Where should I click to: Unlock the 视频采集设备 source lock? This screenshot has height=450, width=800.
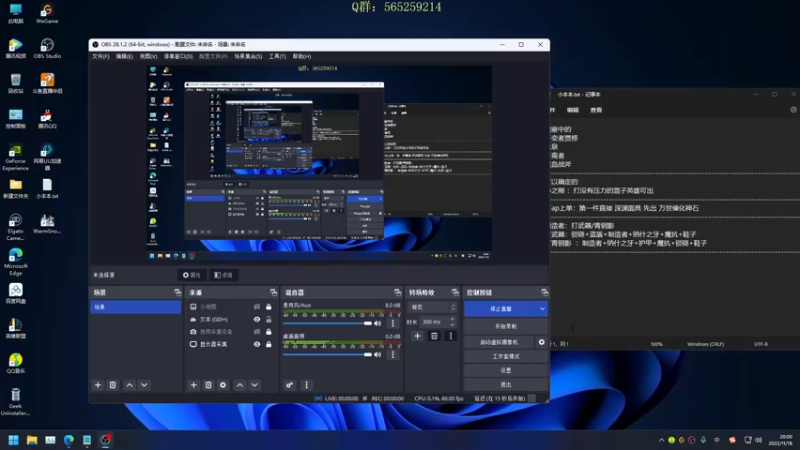[269, 332]
